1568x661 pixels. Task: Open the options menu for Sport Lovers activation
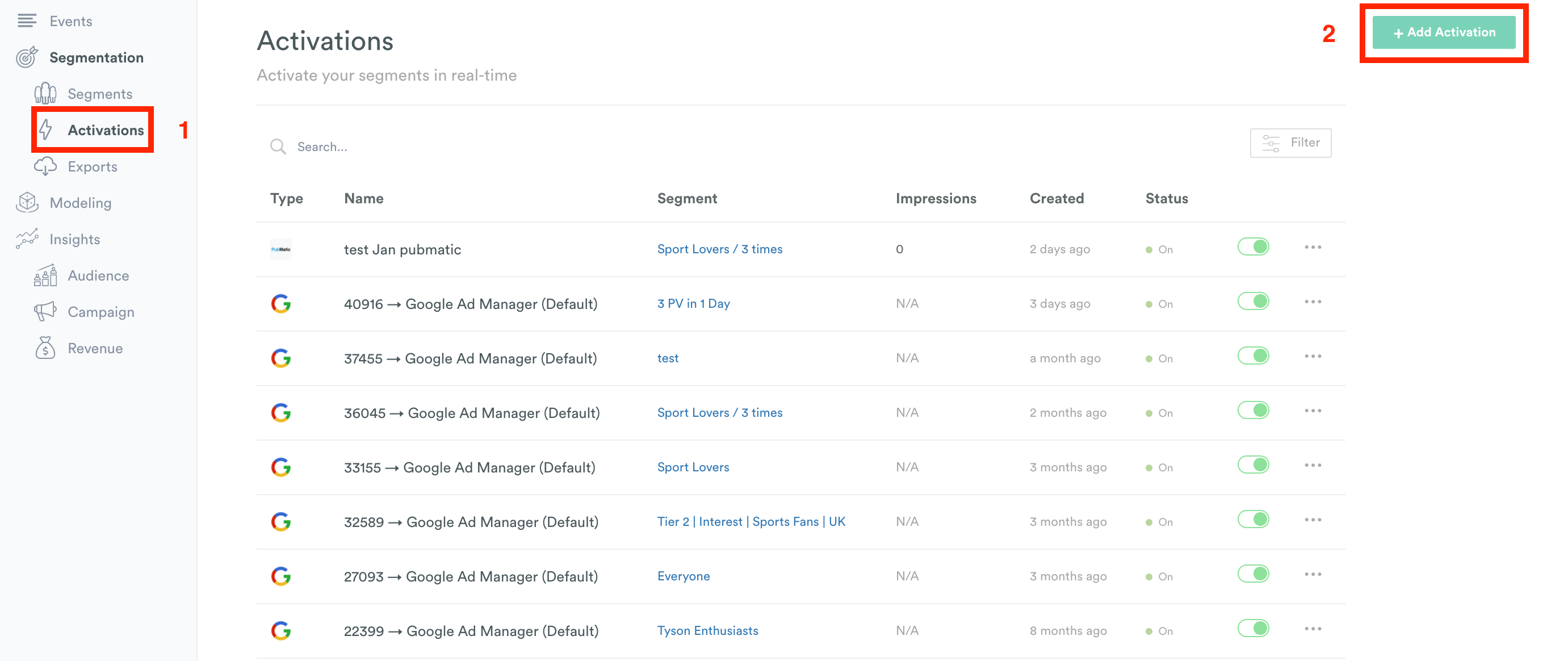1313,465
